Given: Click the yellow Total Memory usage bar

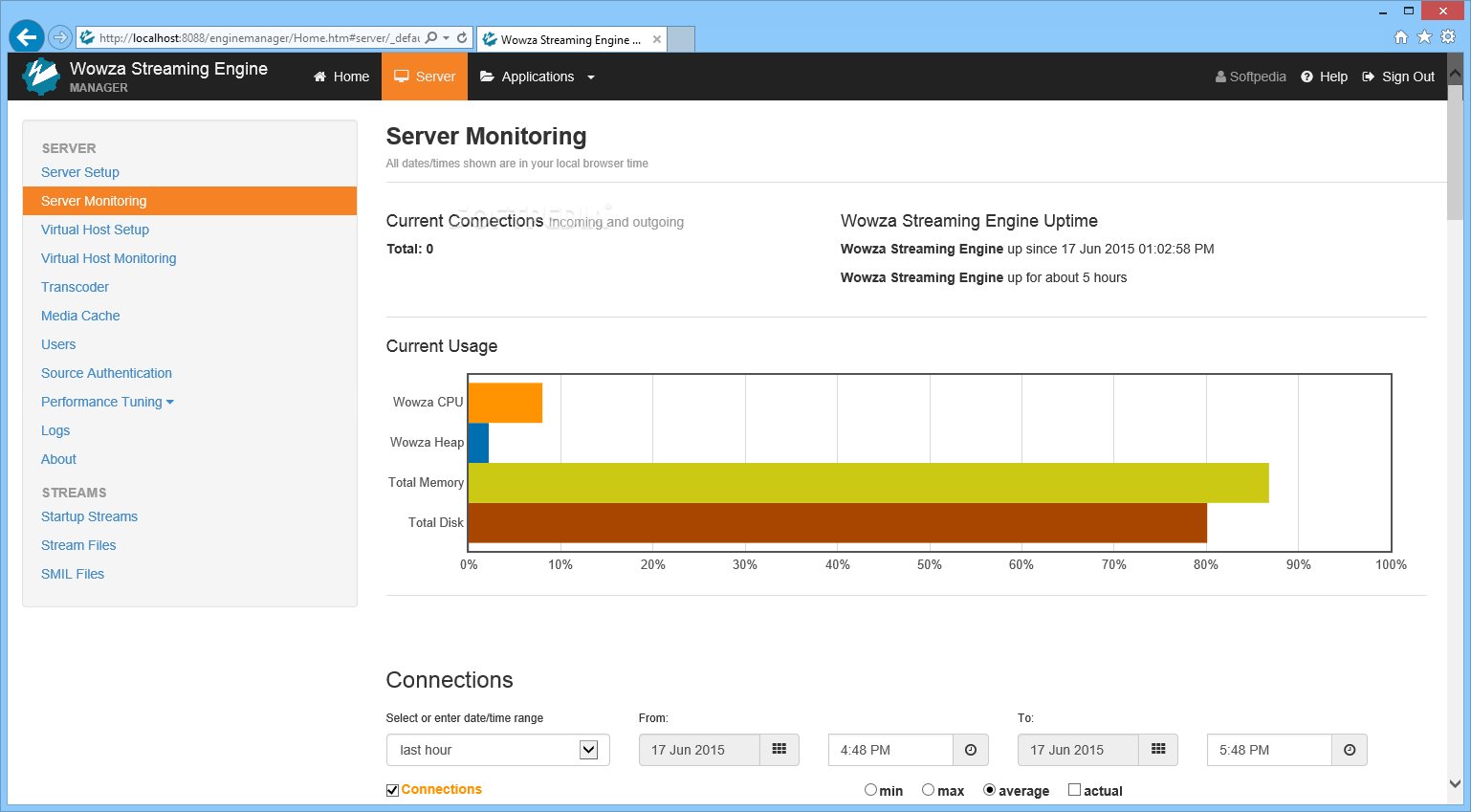Looking at the screenshot, I should click(868, 483).
